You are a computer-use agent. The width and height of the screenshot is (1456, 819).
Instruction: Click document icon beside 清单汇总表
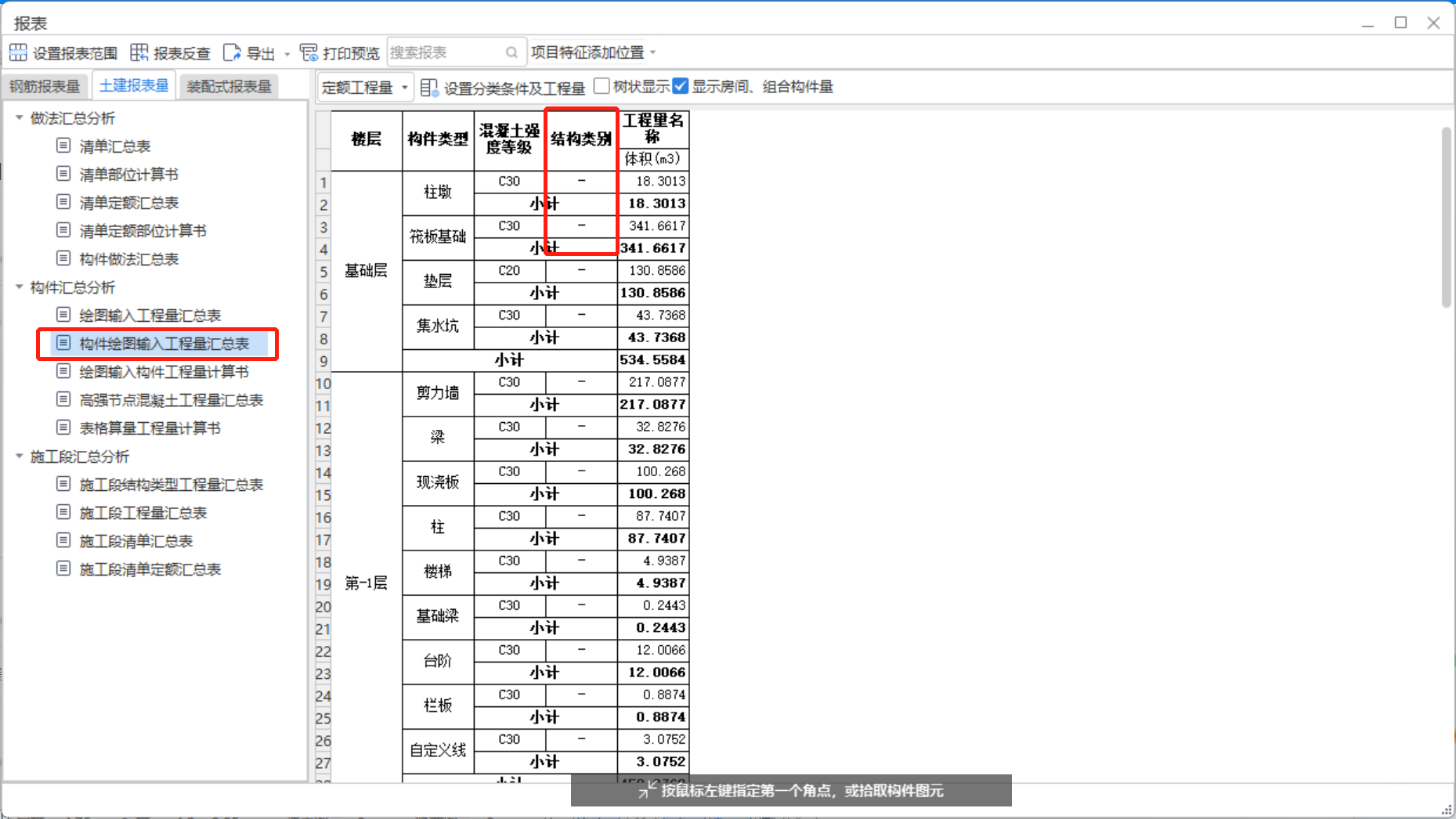[63, 146]
